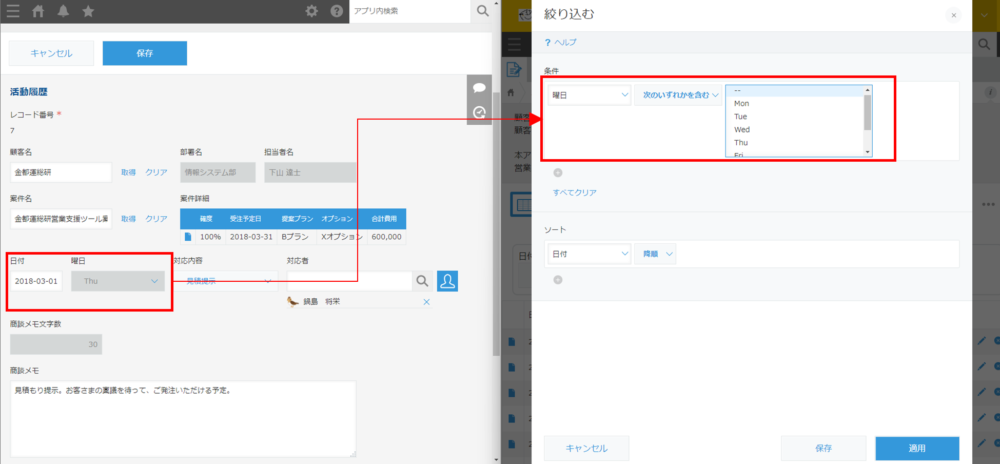The image size is (1000, 464).
Task: Click the help question mark icon
Action: pyautogui.click(x=337, y=12)
